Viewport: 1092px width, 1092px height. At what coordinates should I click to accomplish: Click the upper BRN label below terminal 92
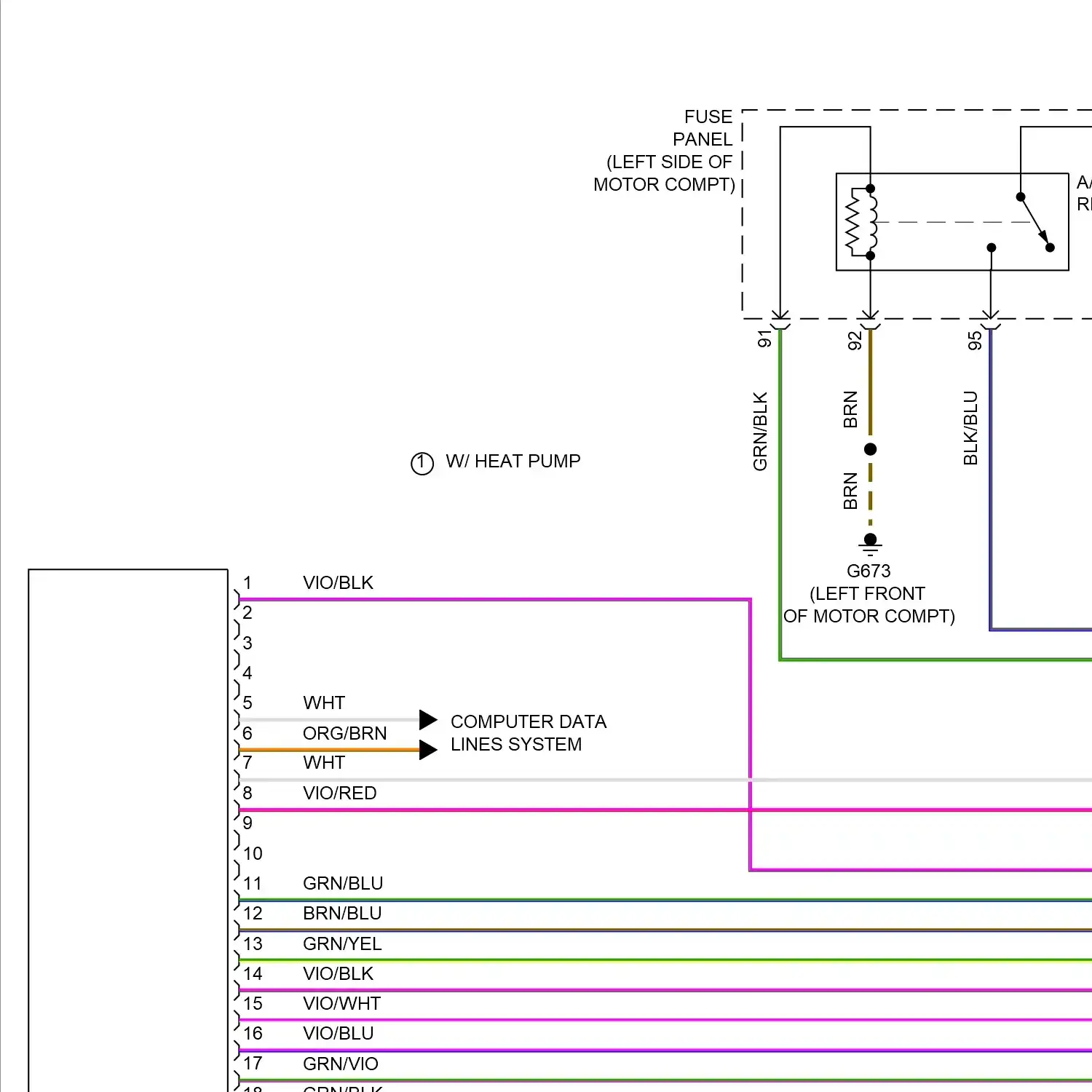(x=850, y=409)
